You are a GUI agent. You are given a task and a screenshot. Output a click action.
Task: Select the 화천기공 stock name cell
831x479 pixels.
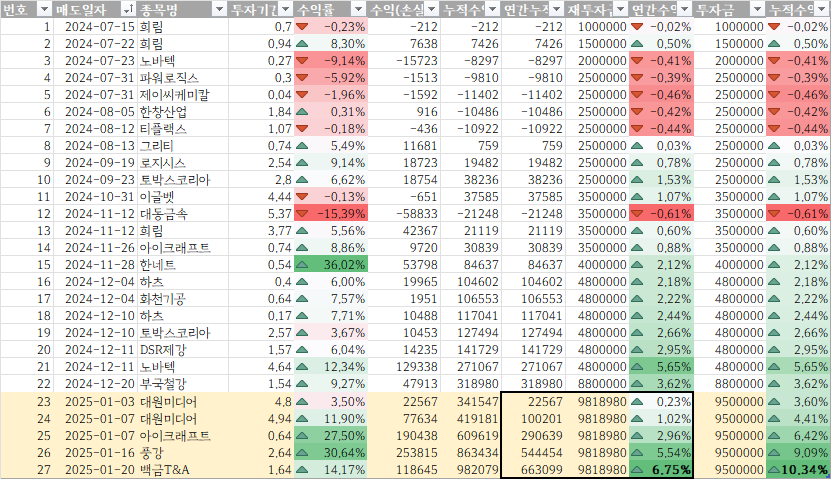click(x=183, y=299)
